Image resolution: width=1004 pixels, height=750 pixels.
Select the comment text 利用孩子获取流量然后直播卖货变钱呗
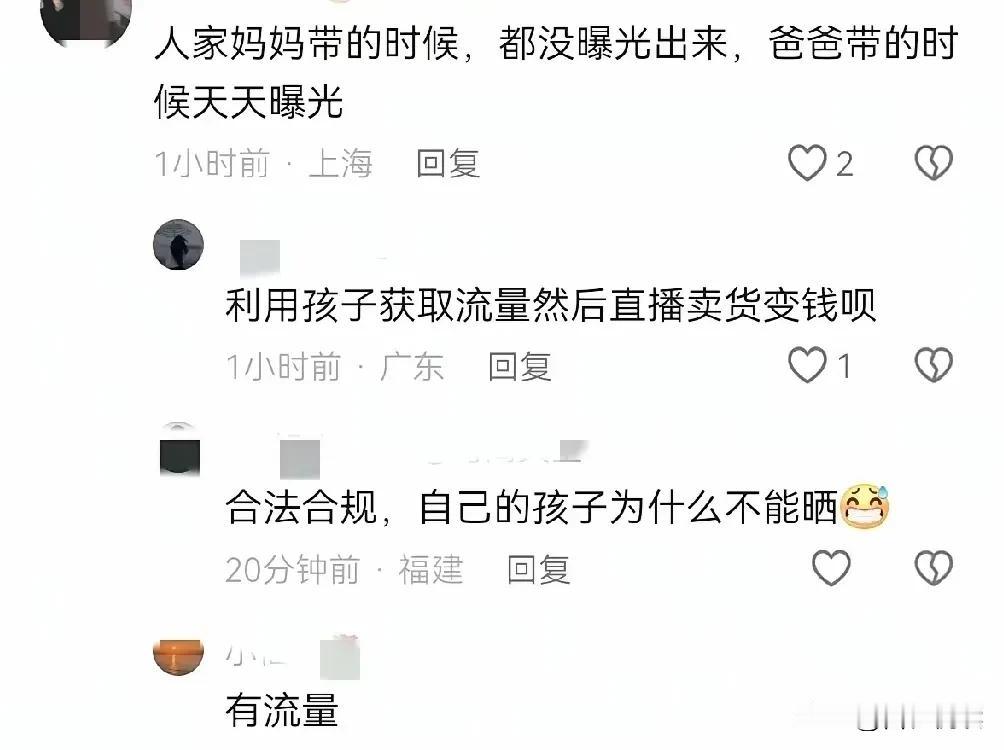coord(550,306)
